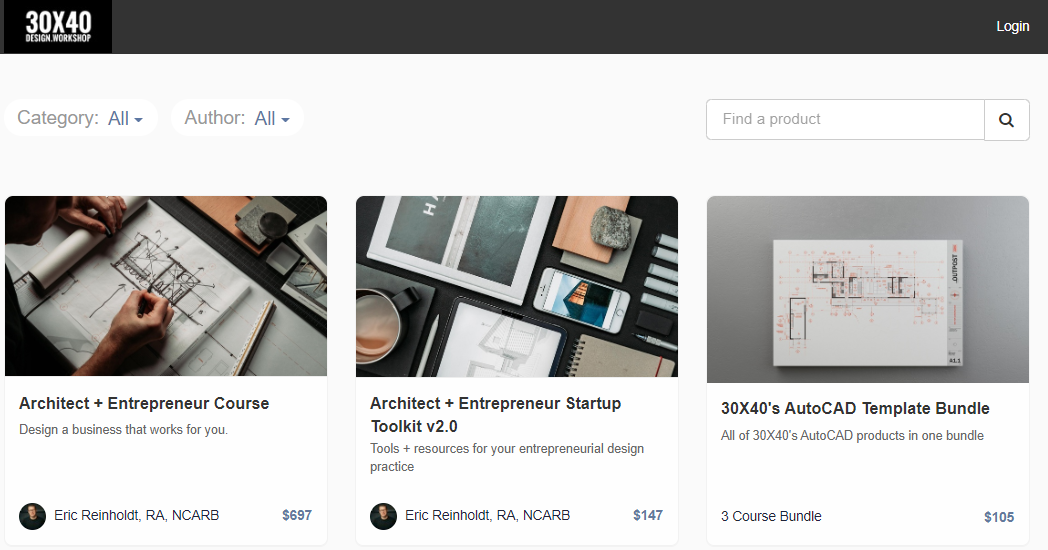Click 30X40's AutoCAD Template Bundle title
The height and width of the screenshot is (550, 1048).
point(855,408)
